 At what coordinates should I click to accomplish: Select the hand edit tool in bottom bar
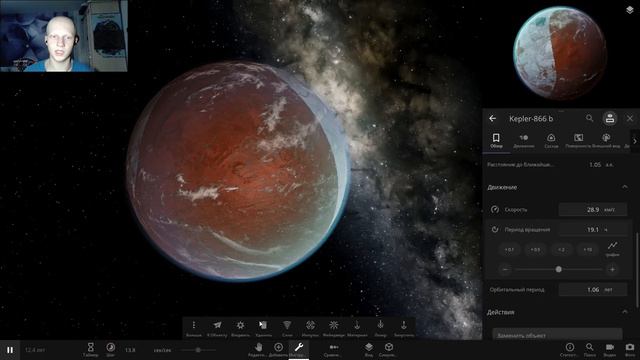[x=258, y=349]
